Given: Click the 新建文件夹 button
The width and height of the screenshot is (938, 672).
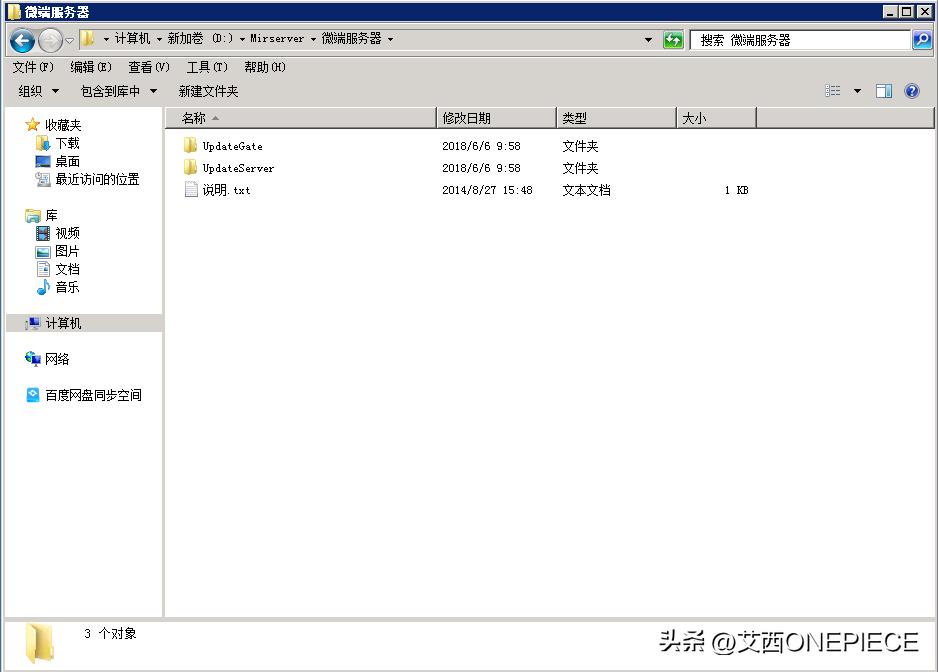Looking at the screenshot, I should tap(207, 91).
